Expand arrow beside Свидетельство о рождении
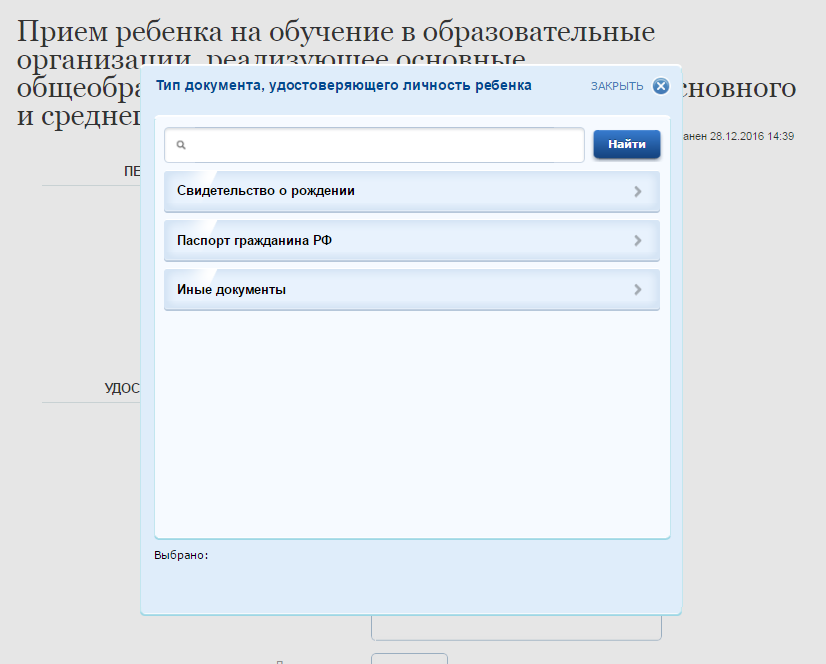The width and height of the screenshot is (826, 664). [x=638, y=191]
